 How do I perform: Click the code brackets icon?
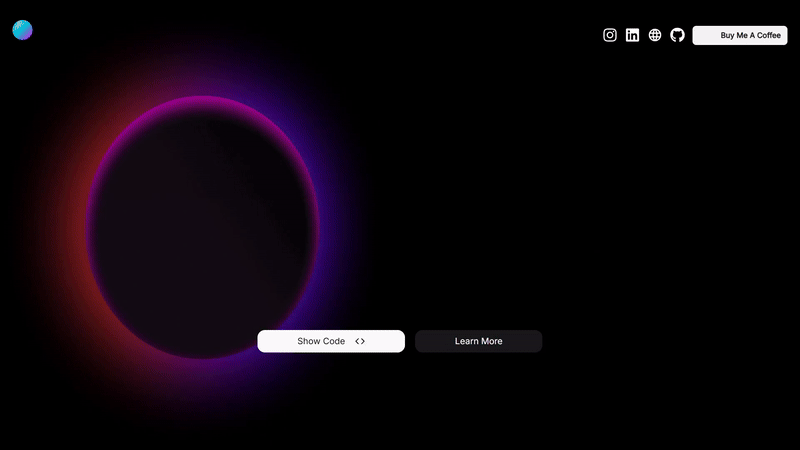360,341
